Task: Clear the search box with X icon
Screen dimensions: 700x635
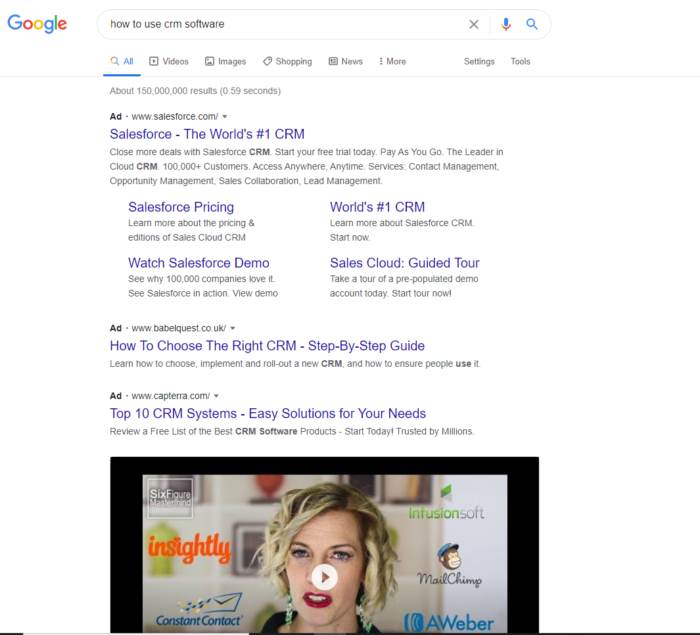Action: click(474, 24)
